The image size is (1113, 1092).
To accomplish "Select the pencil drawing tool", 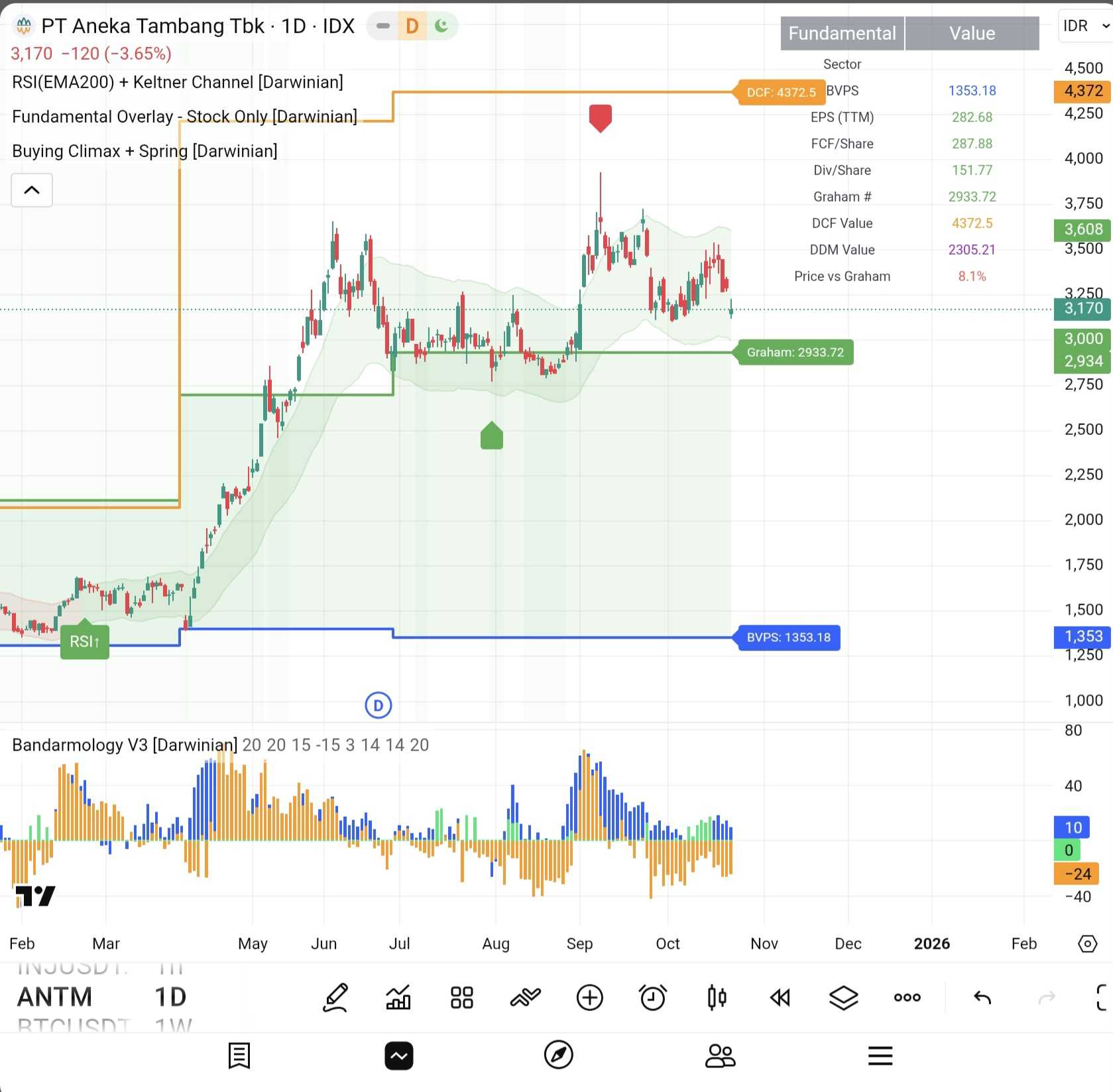I will [x=335, y=997].
